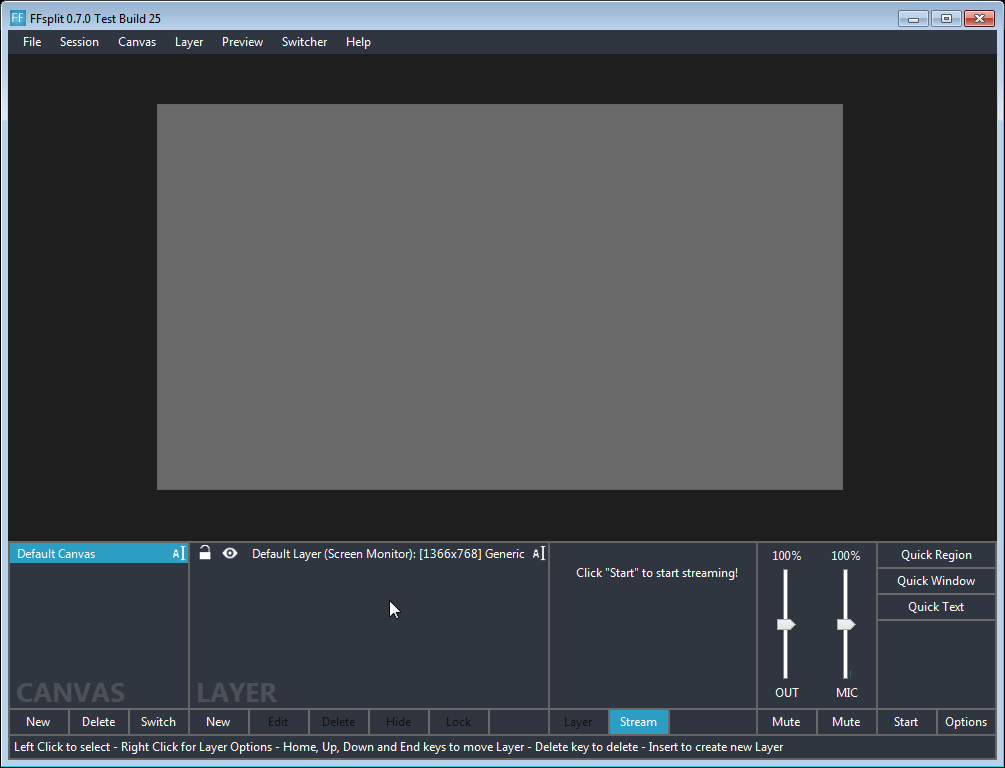
Task: Switch to the Layer info tab
Action: (x=578, y=722)
